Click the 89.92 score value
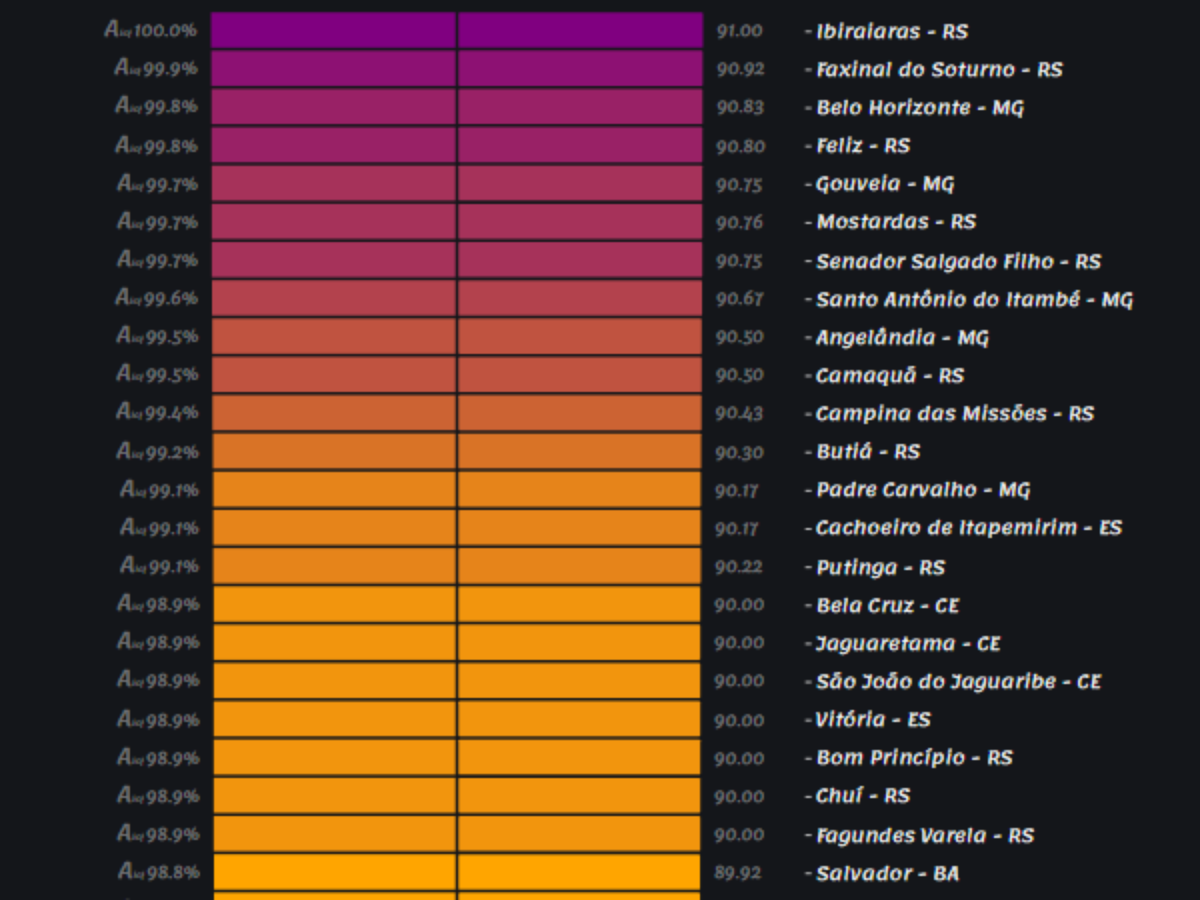The width and height of the screenshot is (1200, 900). [738, 873]
